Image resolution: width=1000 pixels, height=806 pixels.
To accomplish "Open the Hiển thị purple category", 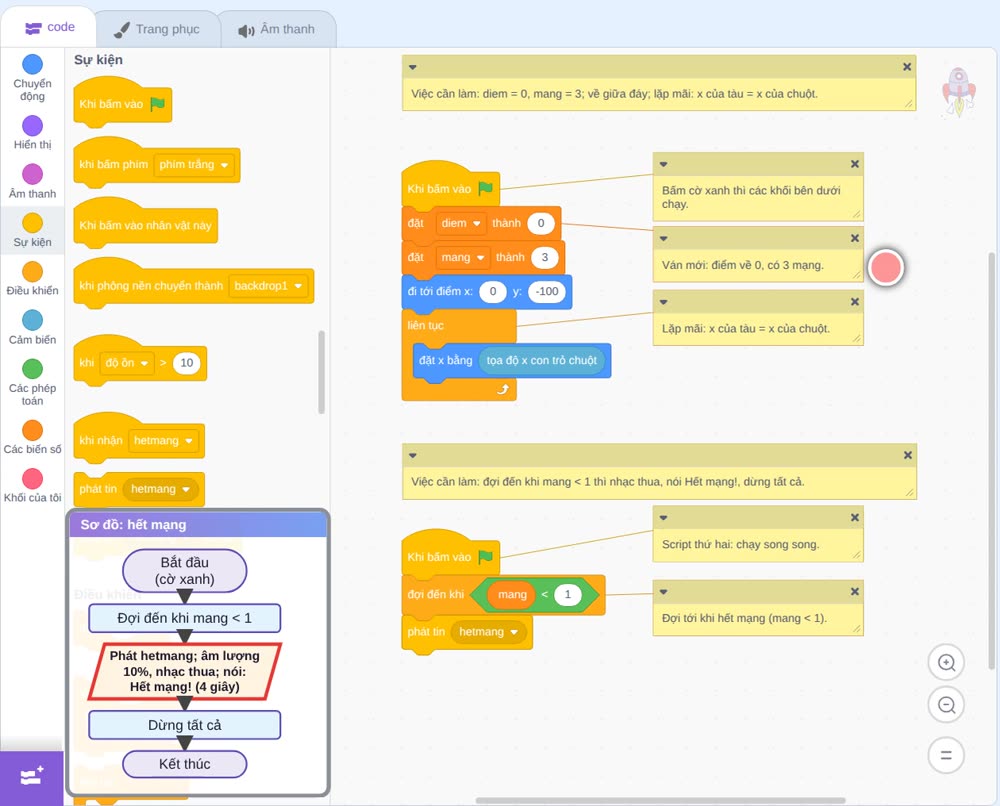I will pyautogui.click(x=33, y=126).
